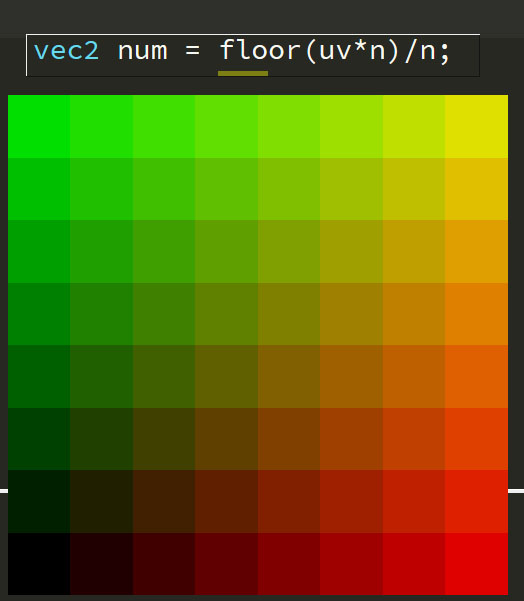Choose the amber swatch directly below yellow corner
The height and width of the screenshot is (601, 524).
[x=476, y=189]
